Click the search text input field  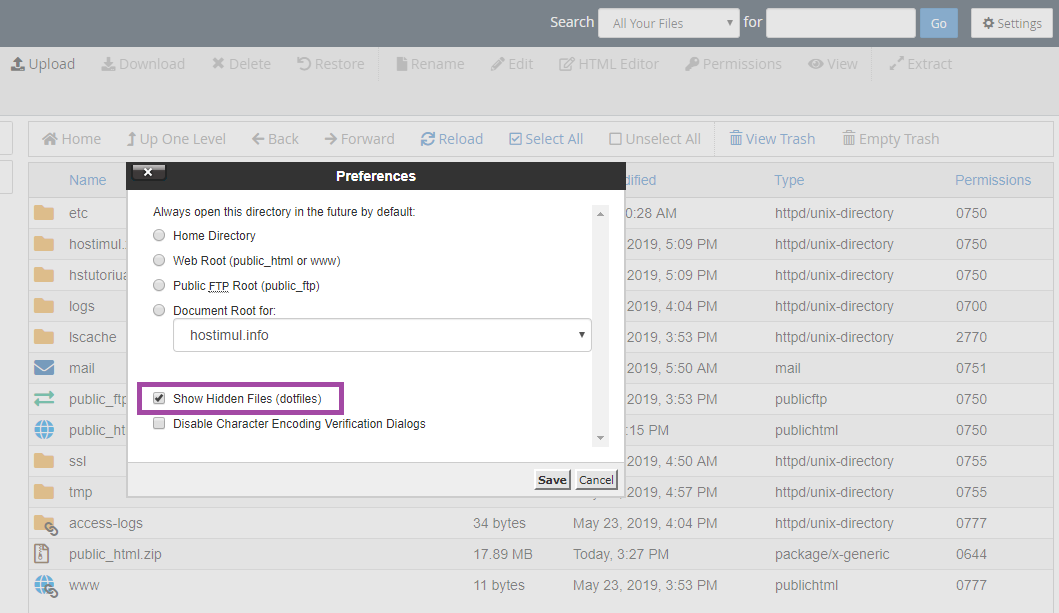point(840,23)
